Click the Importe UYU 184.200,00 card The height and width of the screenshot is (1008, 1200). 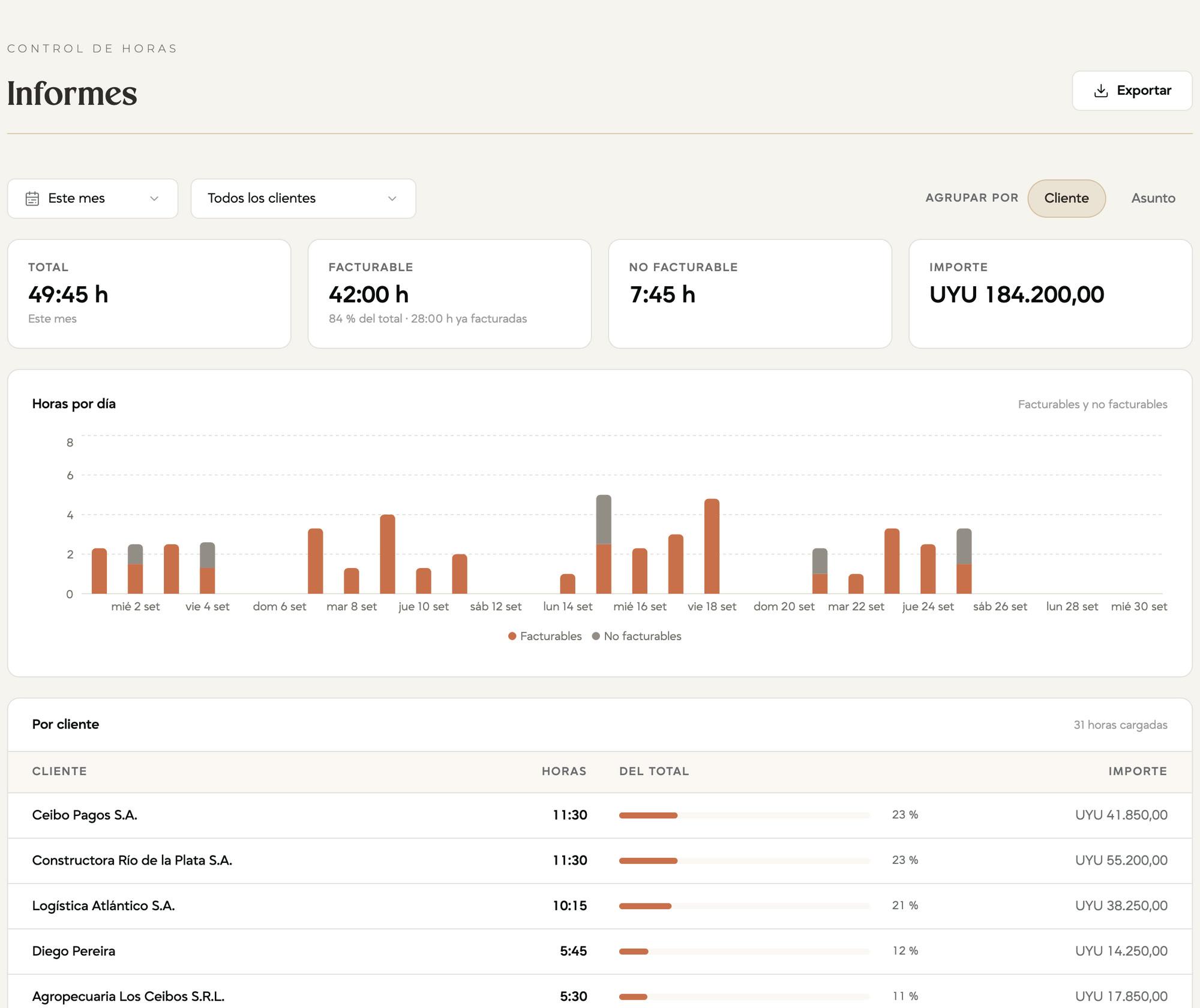click(1051, 294)
